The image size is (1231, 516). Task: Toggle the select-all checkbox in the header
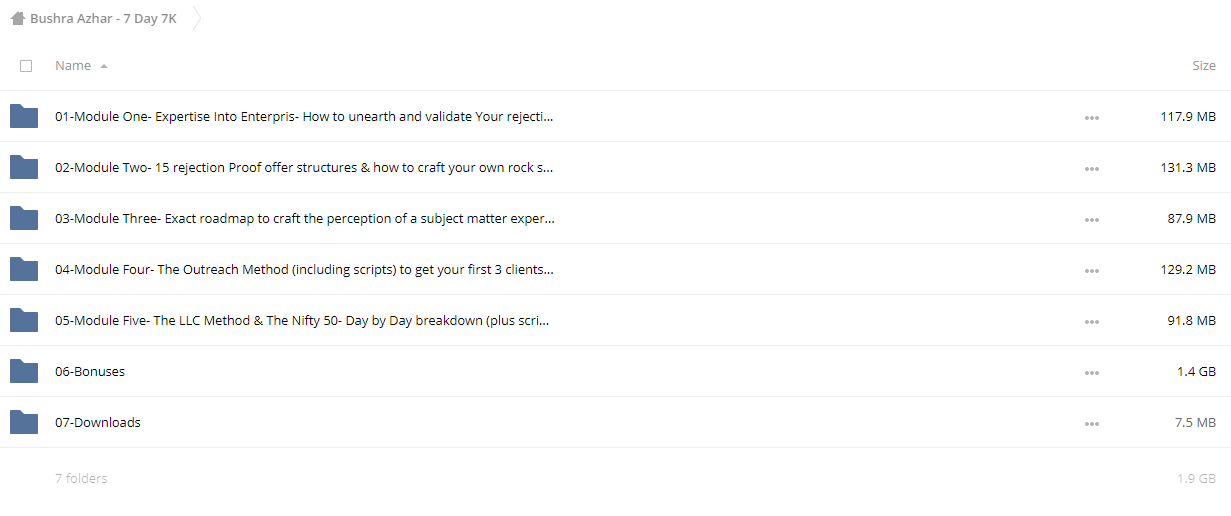(26, 66)
